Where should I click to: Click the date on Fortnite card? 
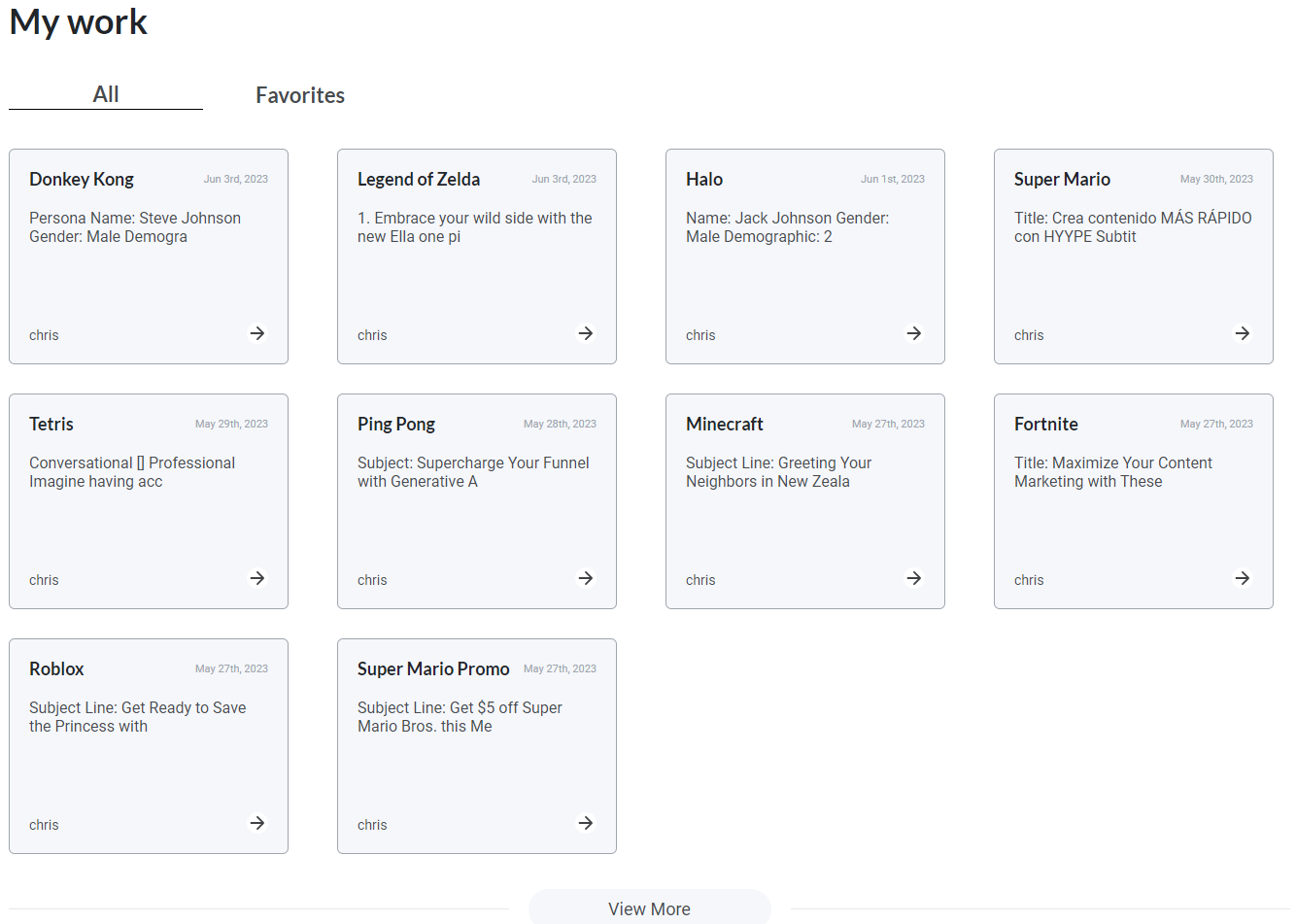pyautogui.click(x=1216, y=424)
